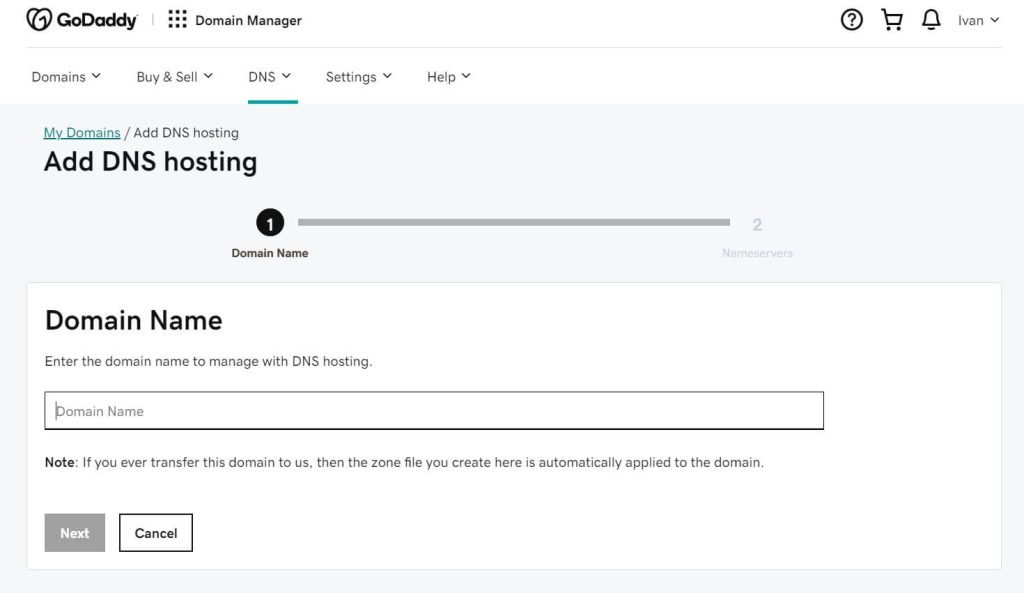
Task: Expand the Settings dropdown
Action: (359, 76)
